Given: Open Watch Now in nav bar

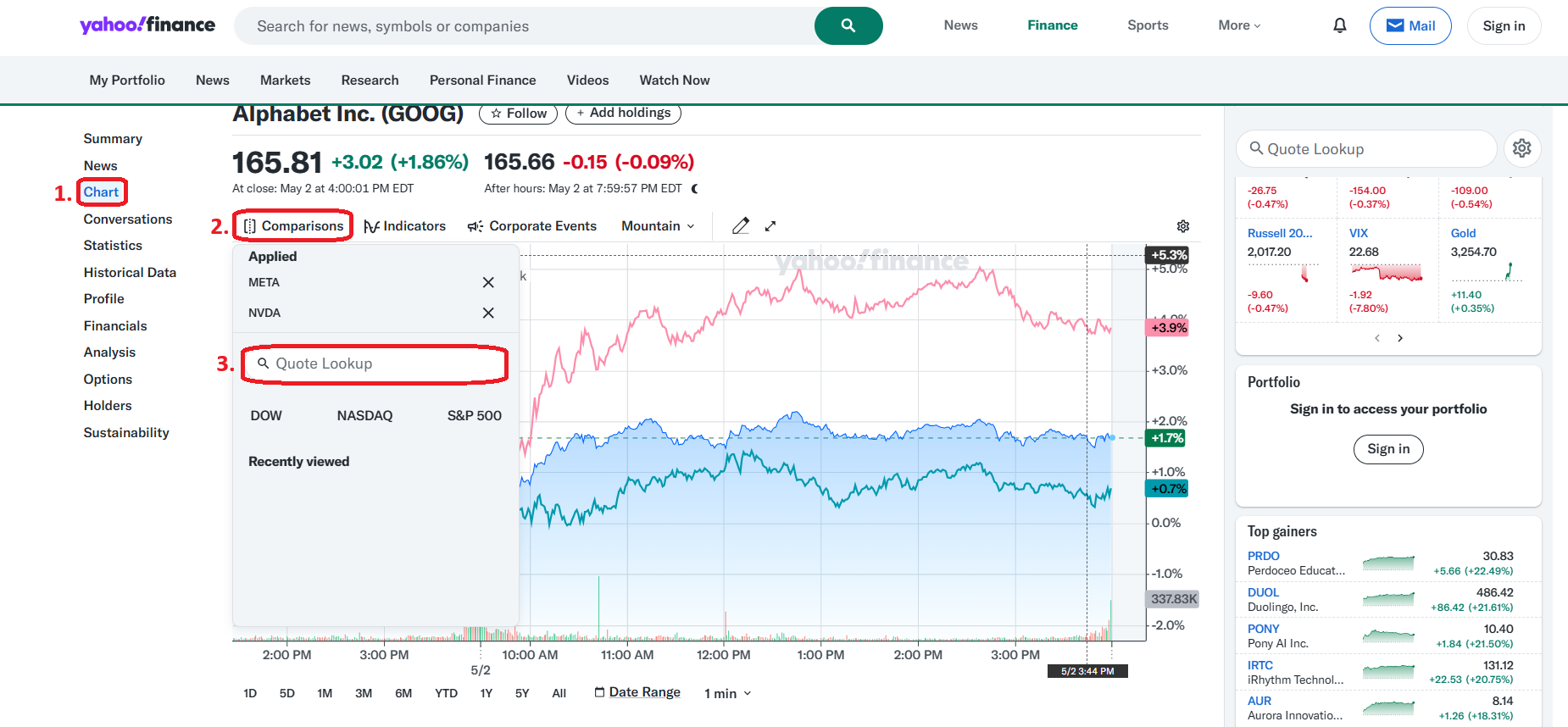Looking at the screenshot, I should point(675,80).
